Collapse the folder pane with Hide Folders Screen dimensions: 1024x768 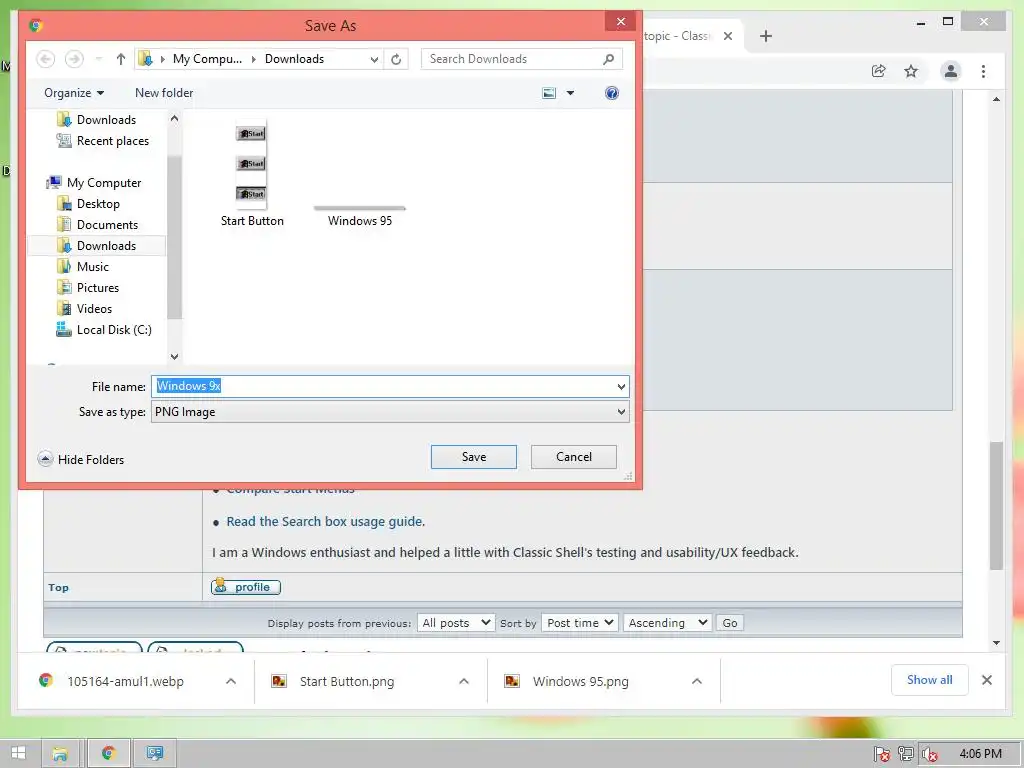81,459
